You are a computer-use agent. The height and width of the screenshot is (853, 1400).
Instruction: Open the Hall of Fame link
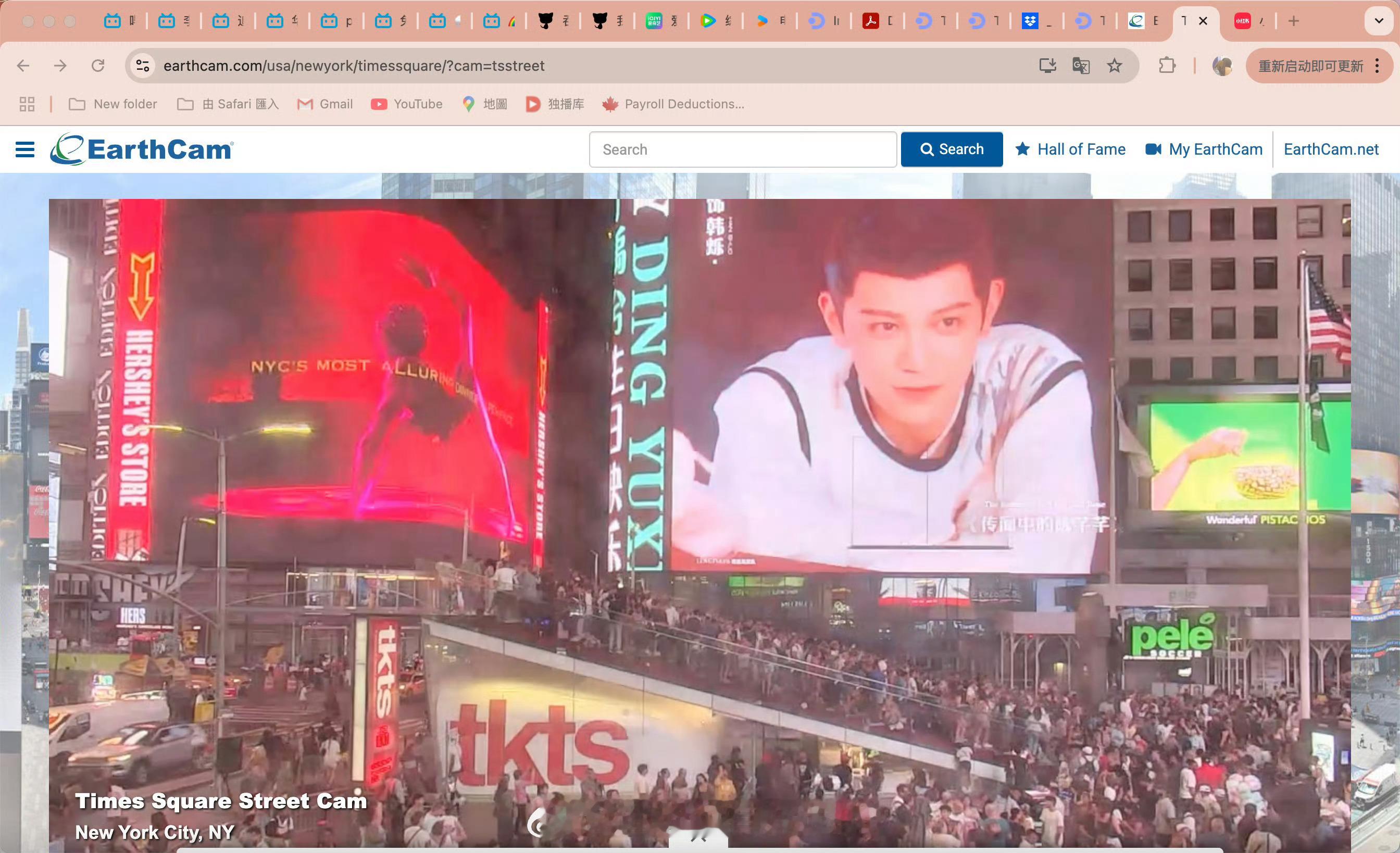click(1070, 149)
